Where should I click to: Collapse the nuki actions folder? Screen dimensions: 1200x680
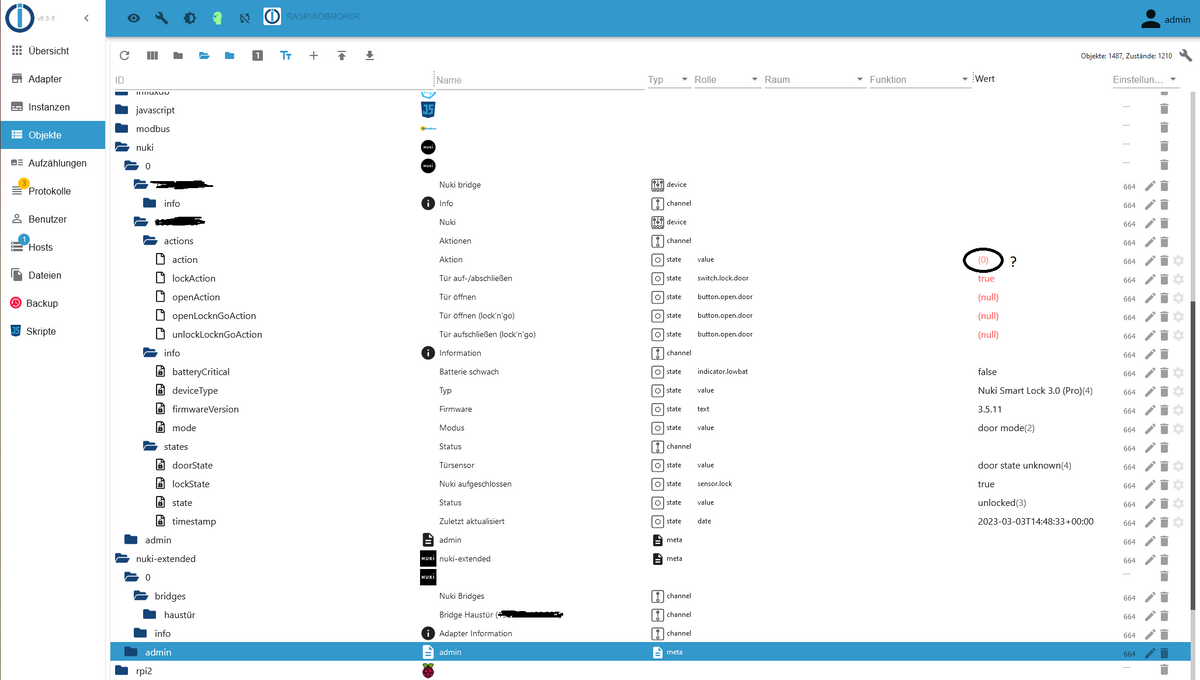click(150, 241)
